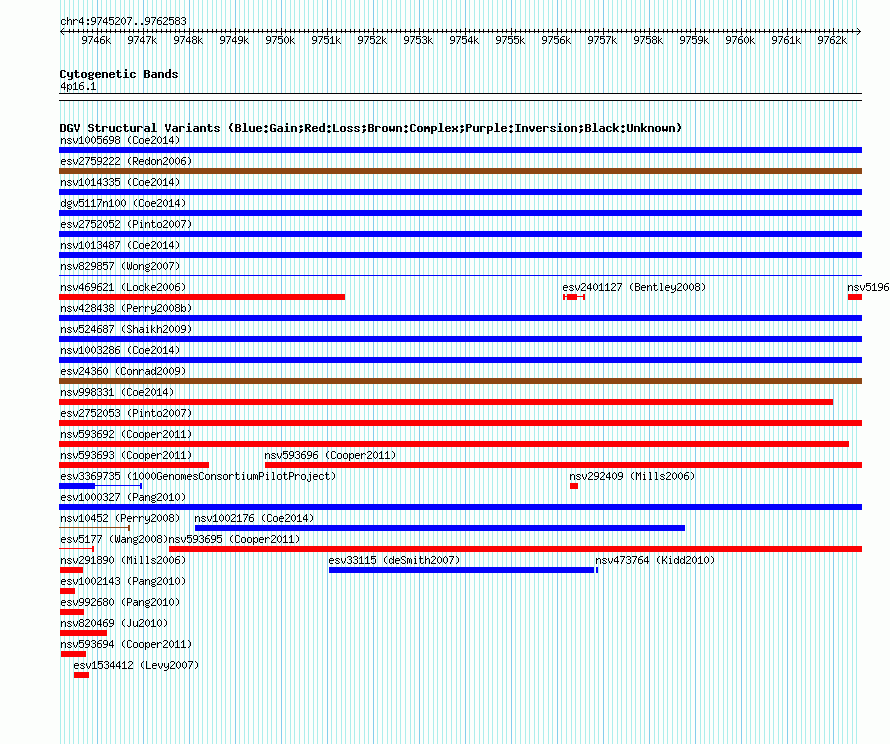
Task: Select the nsv998331 (Coe2014) label
Action: point(117,392)
